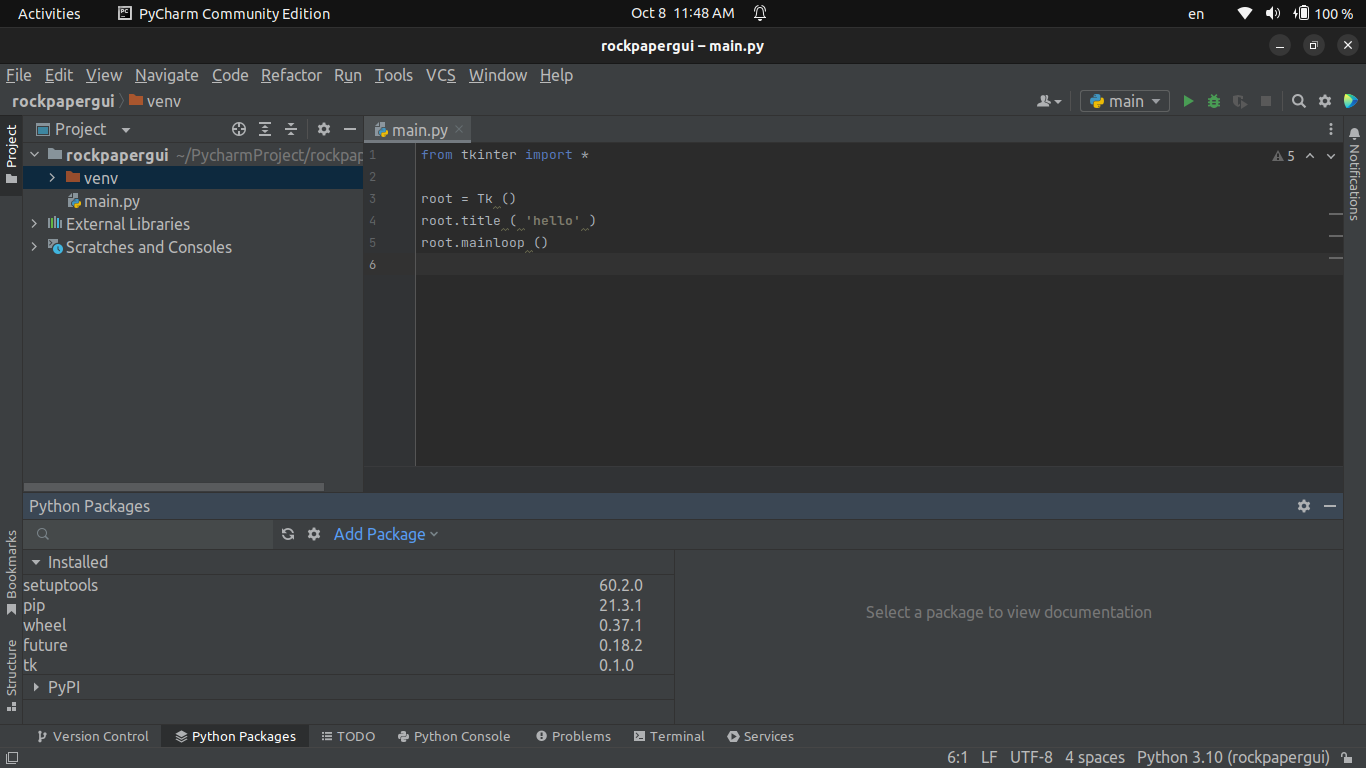Screen dimensions: 1366x768
Task: Open the Version Control tab
Action: click(92, 736)
